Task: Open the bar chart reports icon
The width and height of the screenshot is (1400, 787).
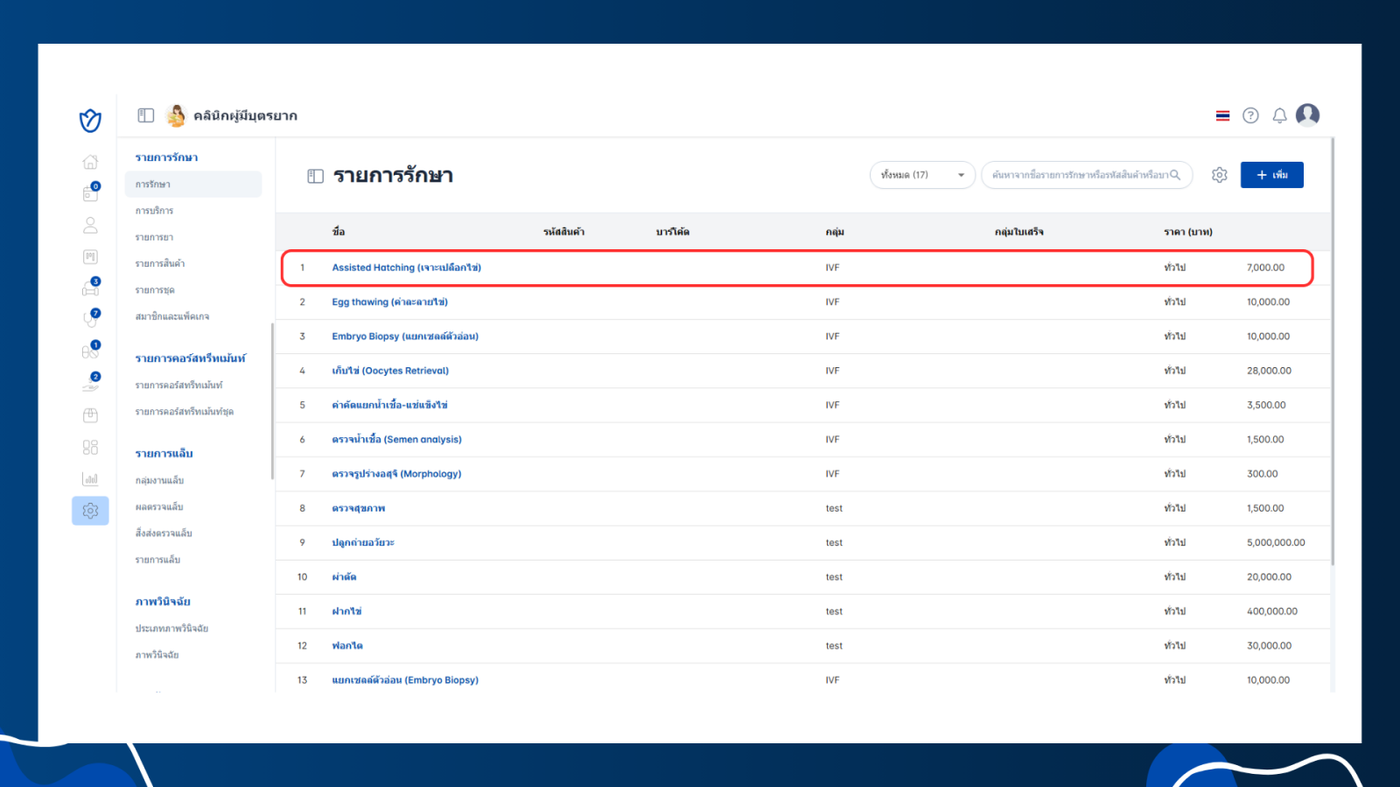Action: [x=90, y=479]
